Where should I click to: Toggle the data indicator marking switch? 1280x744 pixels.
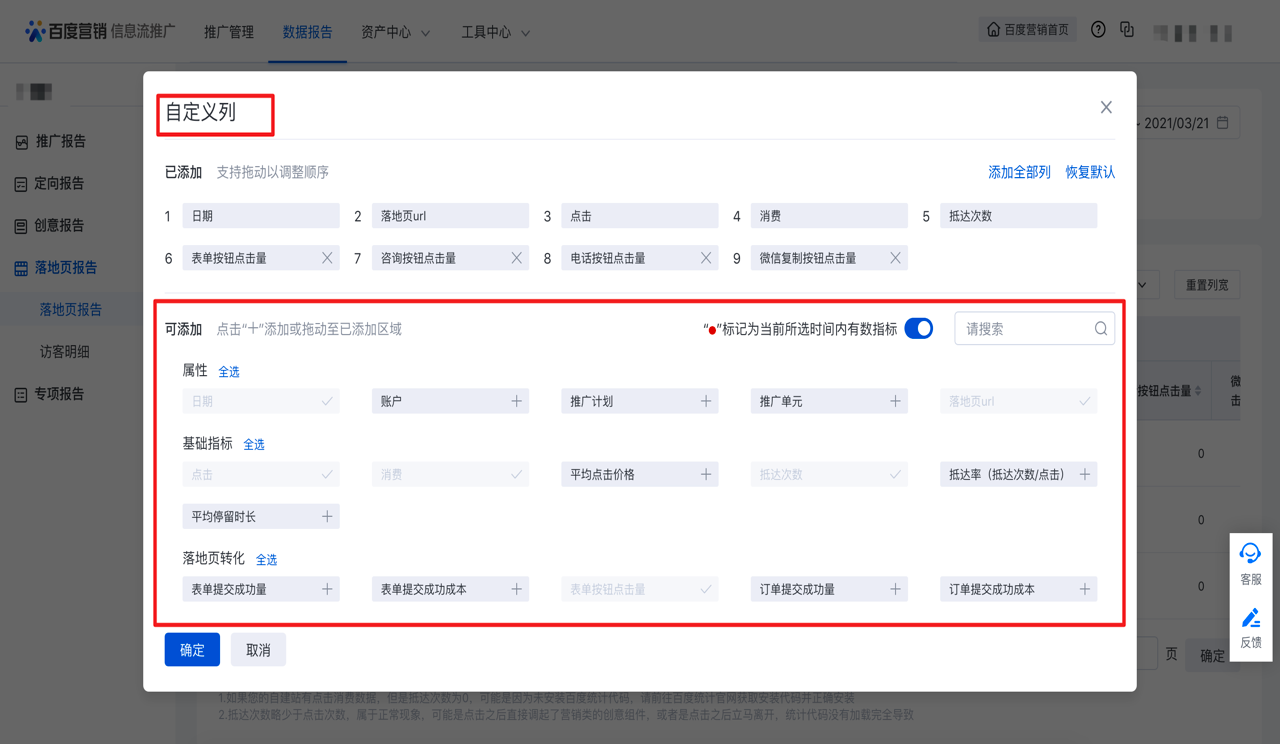918,329
